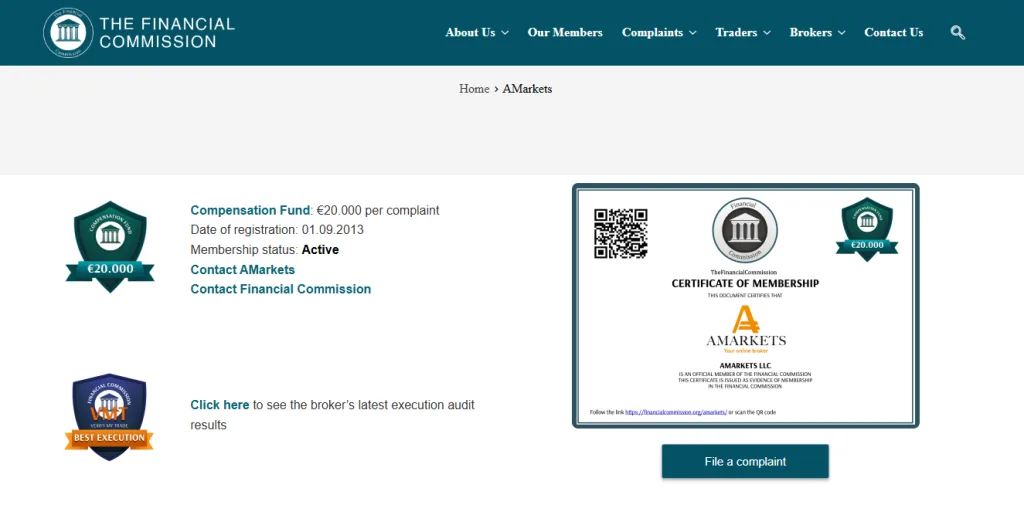Screen dimensions: 1024x515
Task: Click the Financial Commission seal on certificate
Action: 745,231
